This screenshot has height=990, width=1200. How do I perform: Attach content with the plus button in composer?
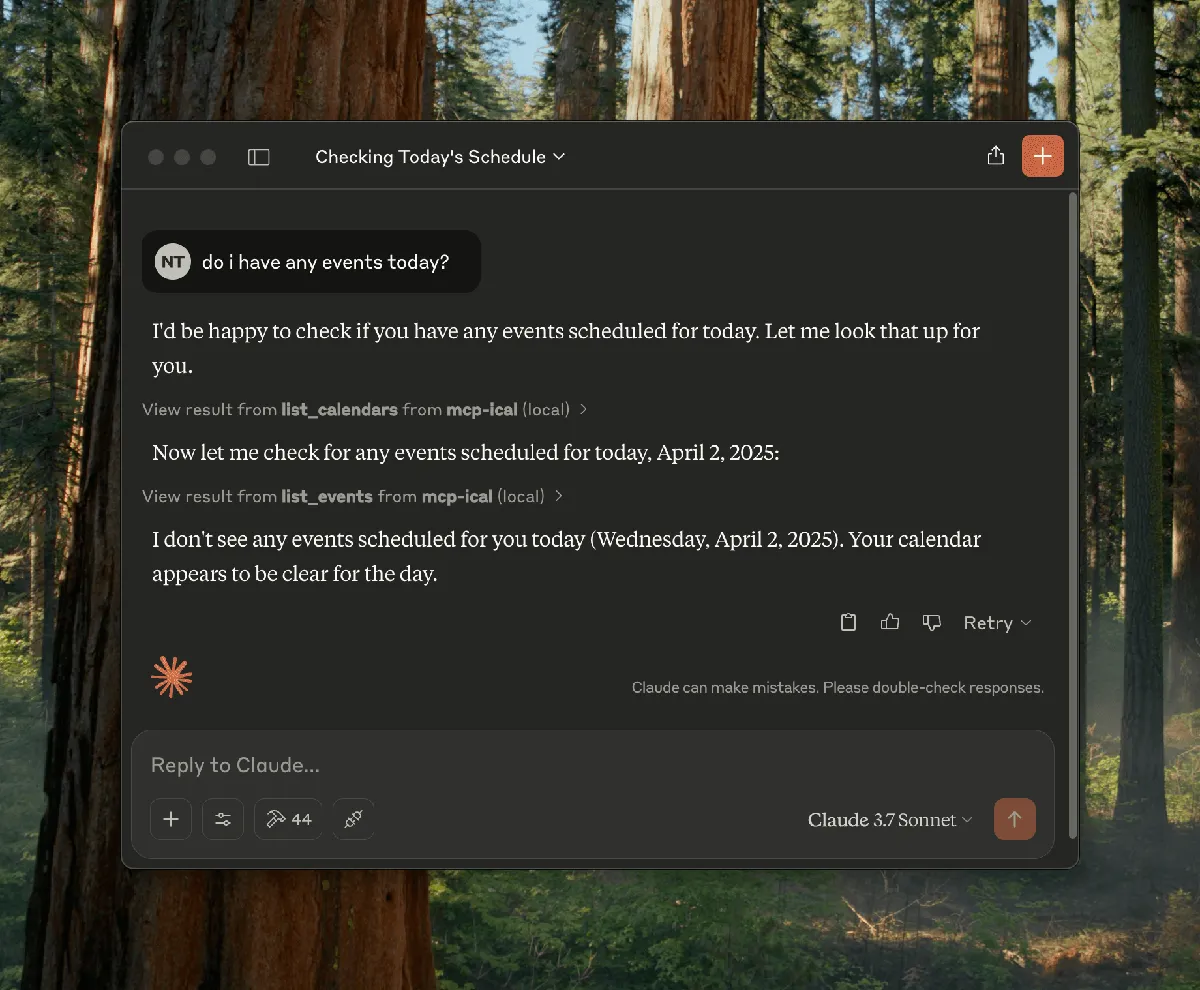point(170,819)
